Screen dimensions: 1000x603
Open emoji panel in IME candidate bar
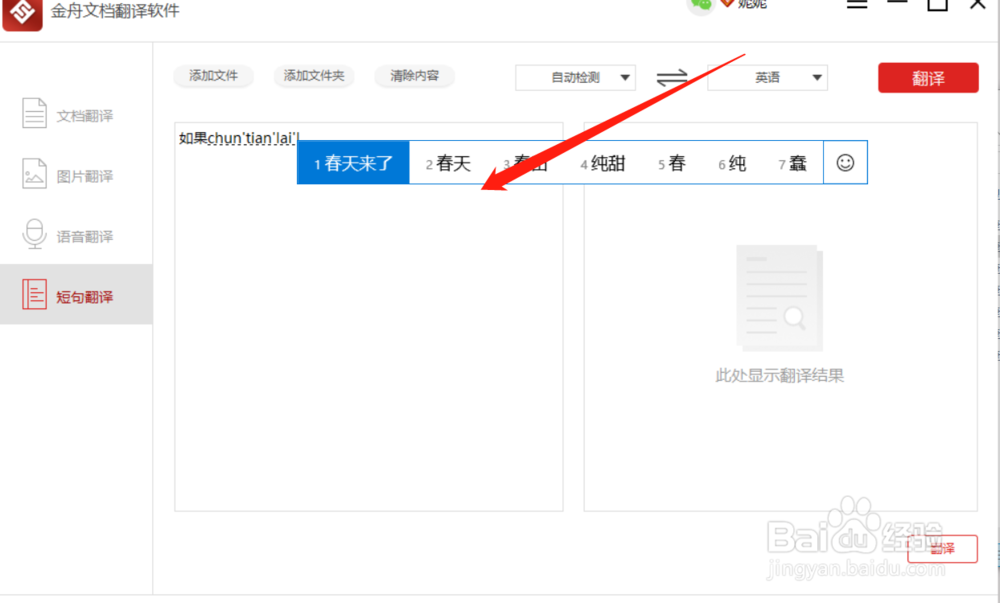click(x=845, y=163)
